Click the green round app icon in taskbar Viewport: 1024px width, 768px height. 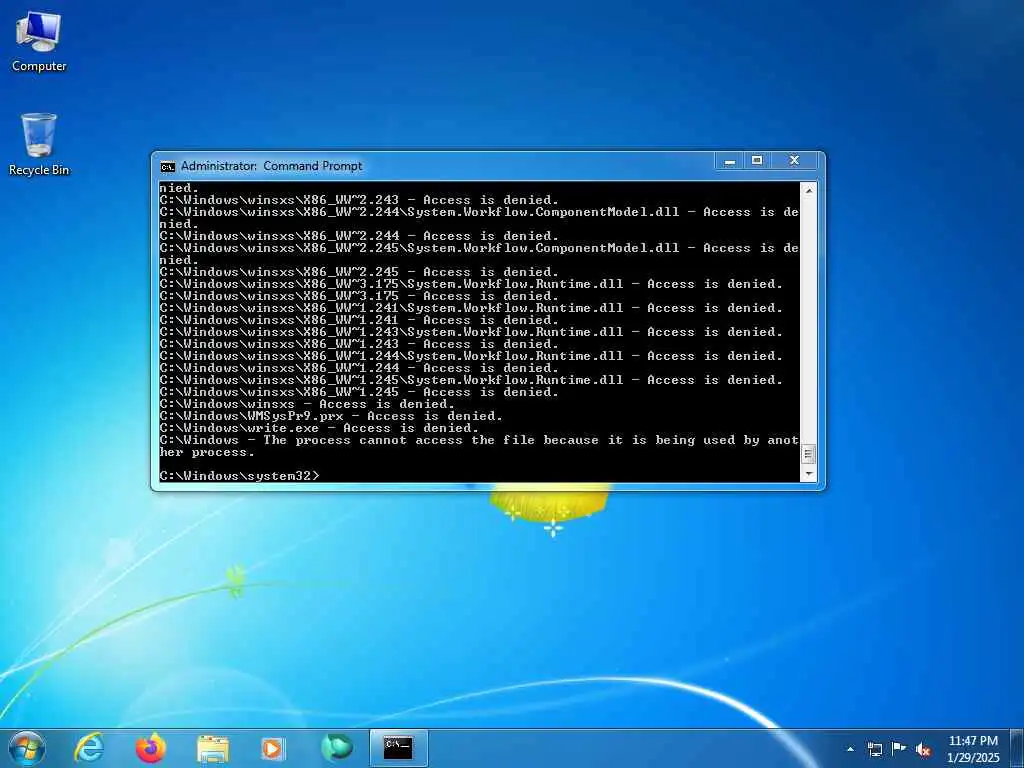[336, 748]
